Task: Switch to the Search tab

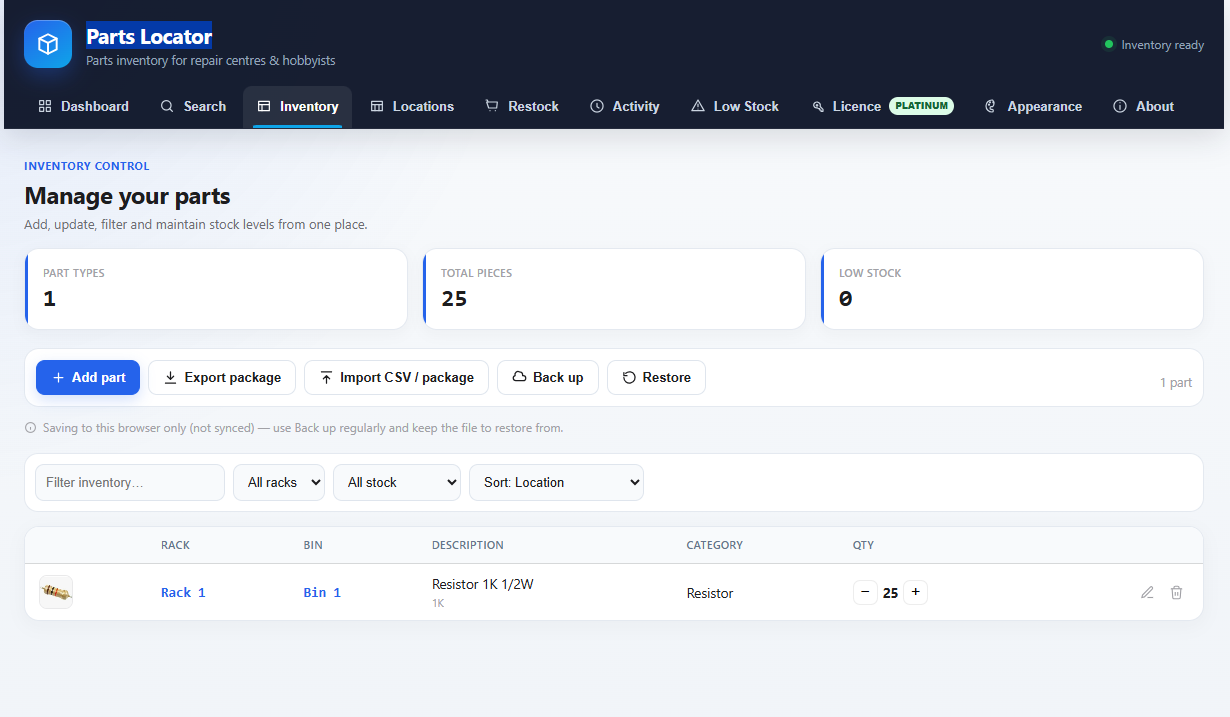Action: pos(193,106)
